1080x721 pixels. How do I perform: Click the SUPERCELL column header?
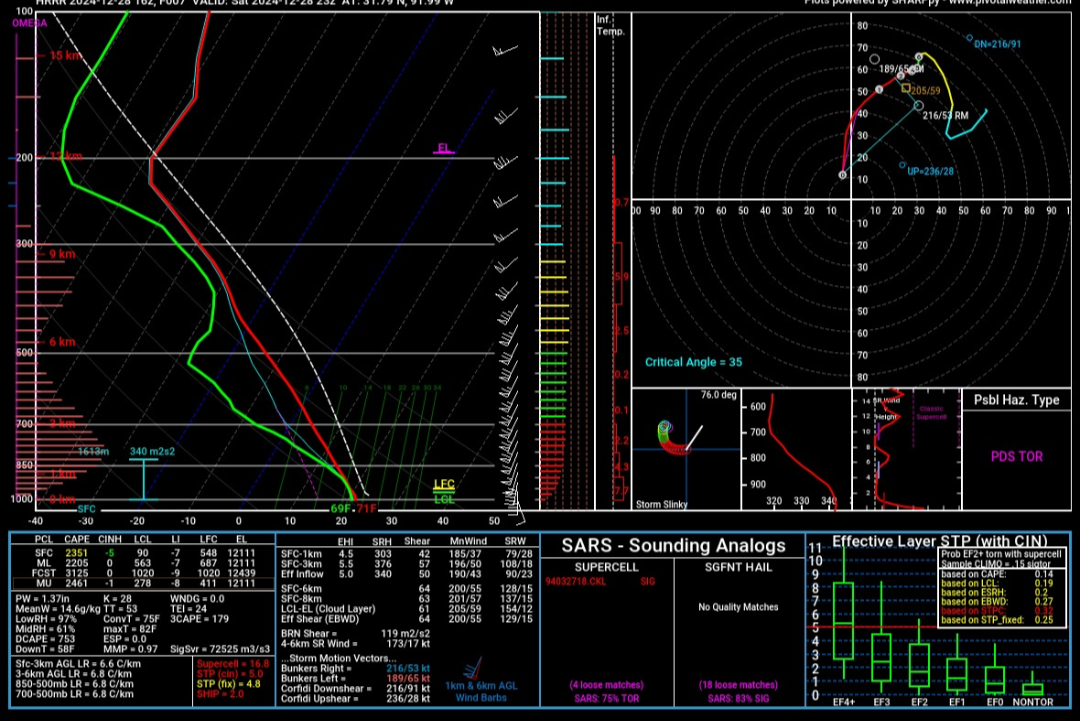[x=606, y=567]
